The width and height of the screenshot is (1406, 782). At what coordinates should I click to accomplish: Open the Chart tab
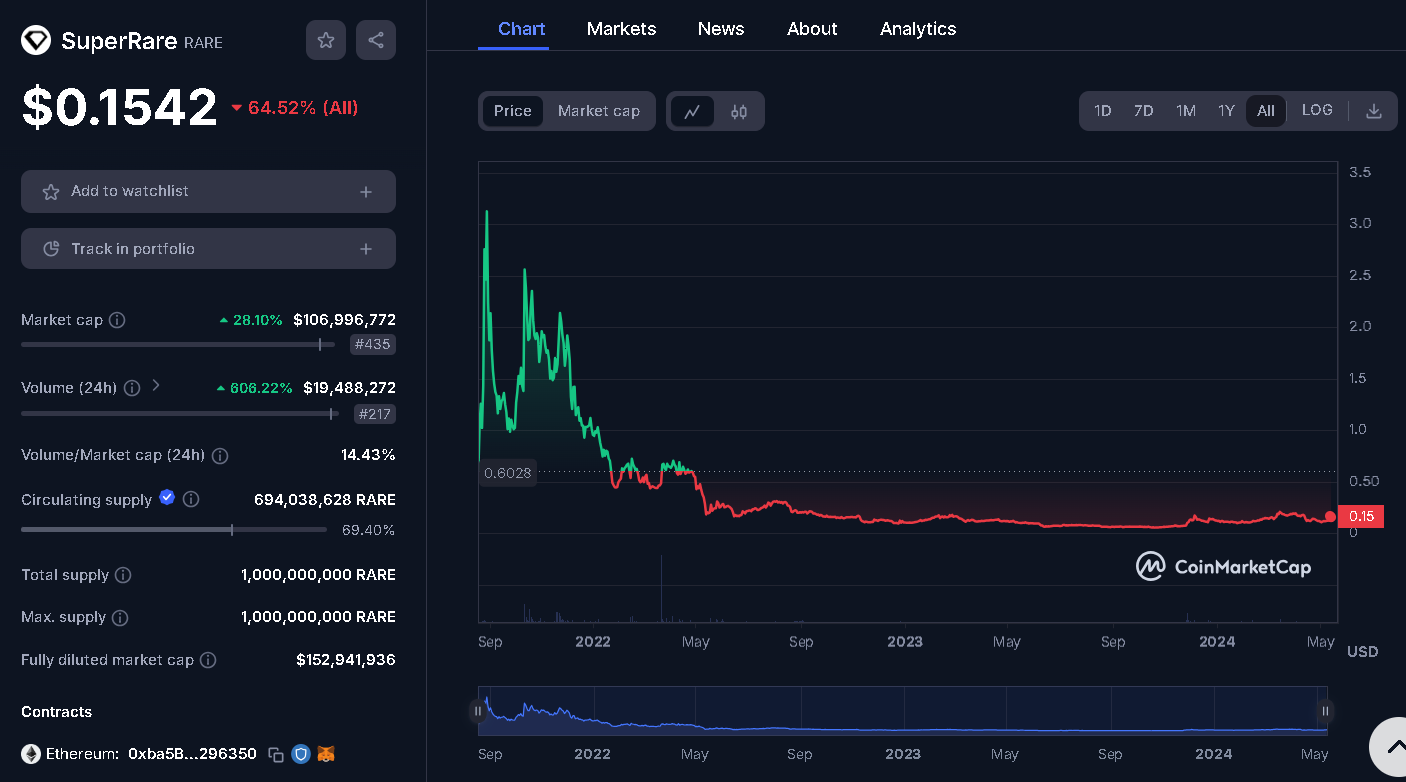[x=522, y=29]
